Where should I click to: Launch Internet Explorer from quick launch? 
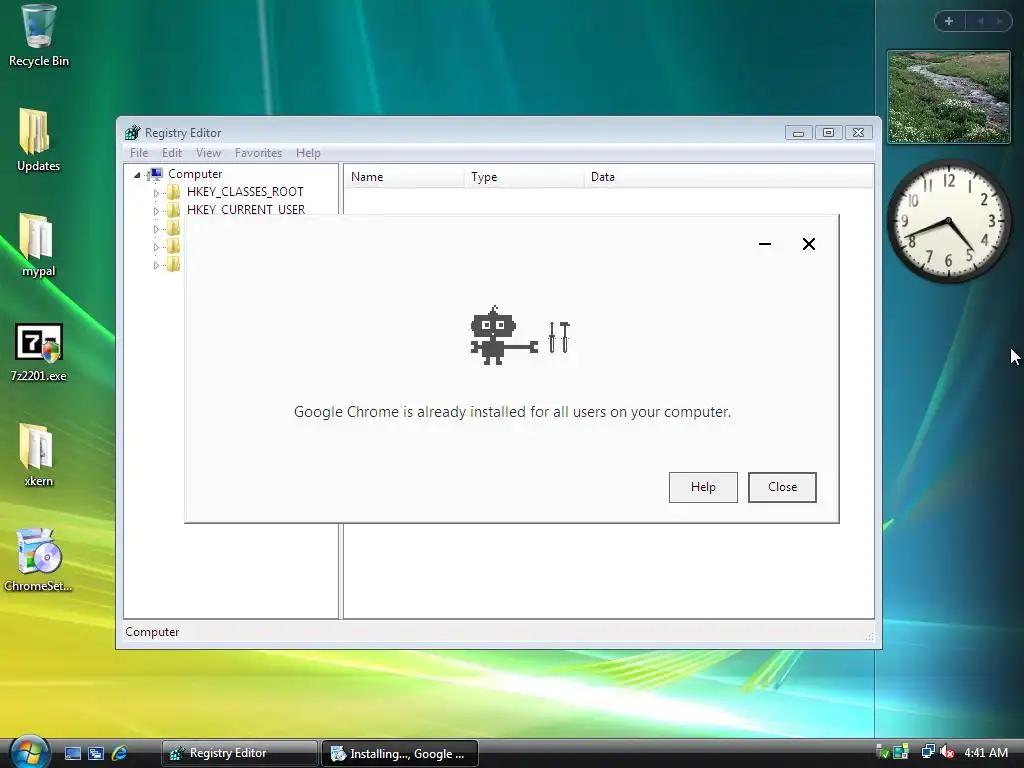[120, 753]
